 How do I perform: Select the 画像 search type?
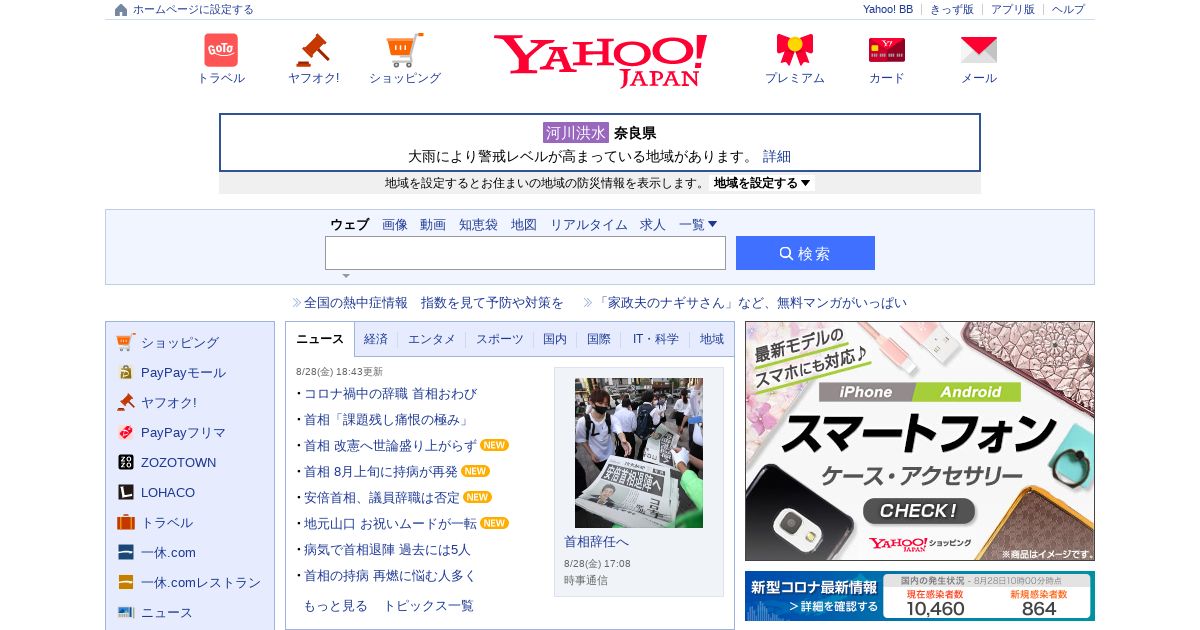(395, 225)
